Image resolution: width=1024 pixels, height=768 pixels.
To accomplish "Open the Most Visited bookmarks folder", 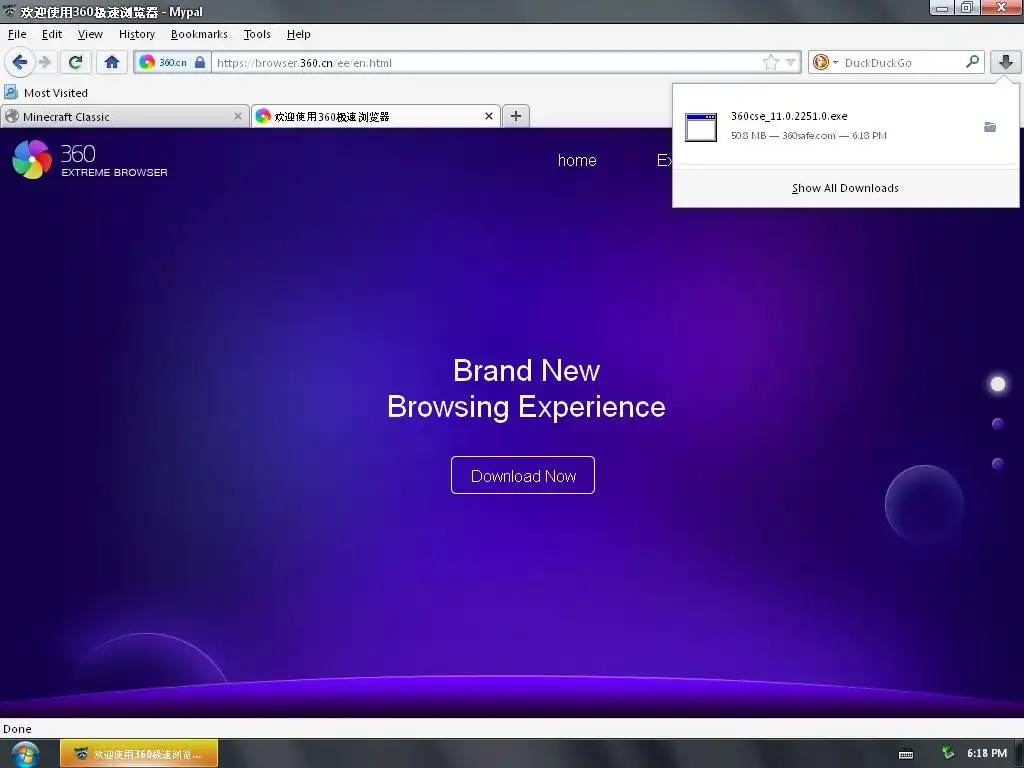I will pos(46,93).
